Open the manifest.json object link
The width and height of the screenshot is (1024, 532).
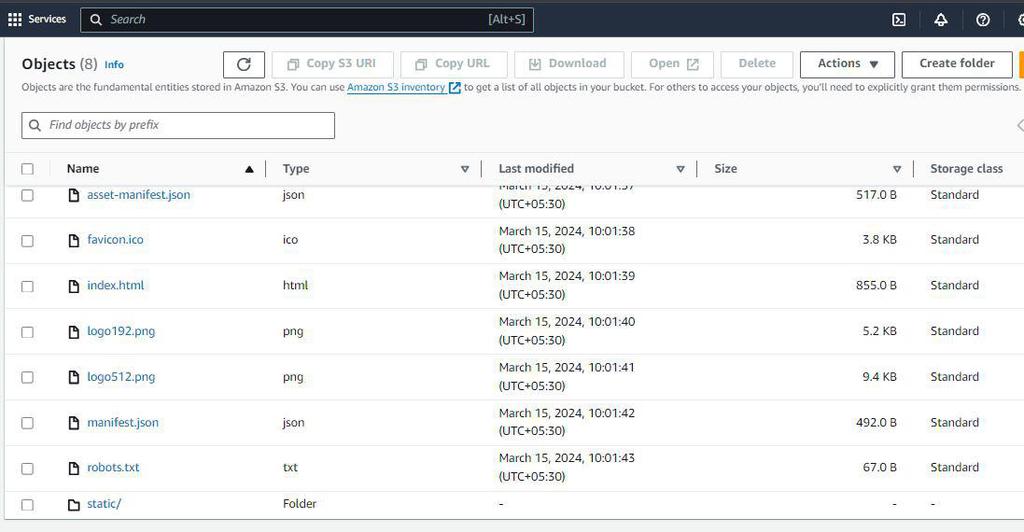pos(123,422)
